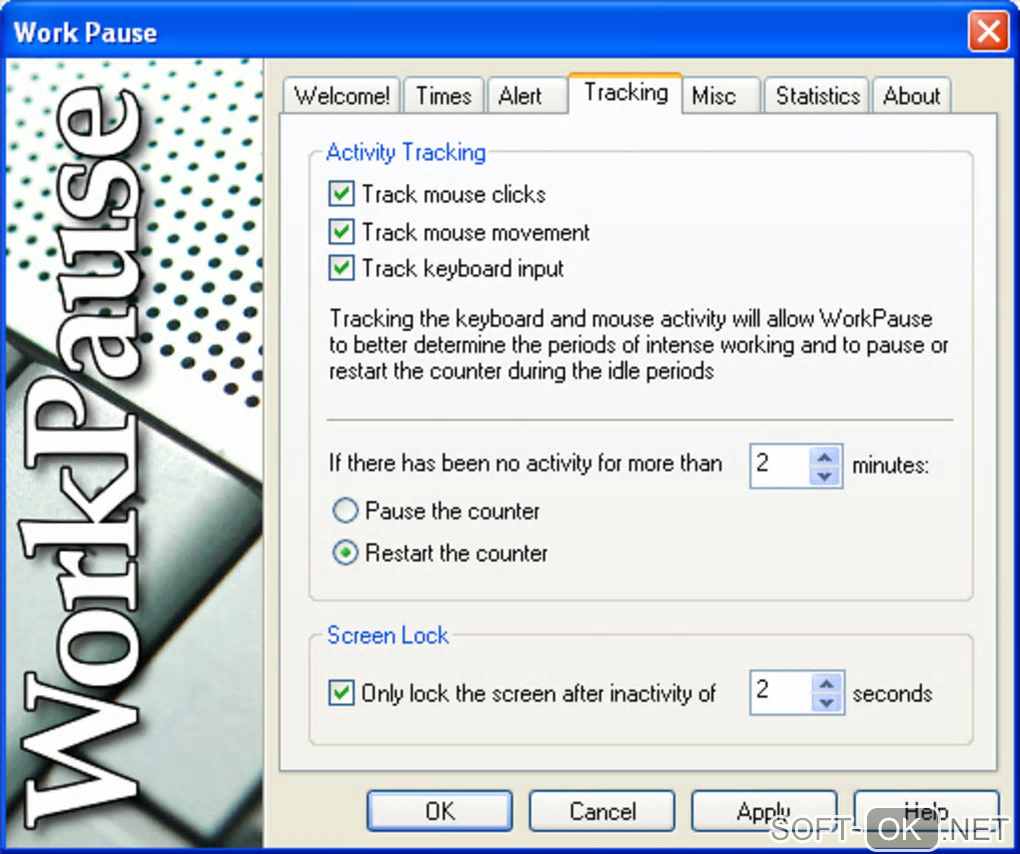View the Statistics tab
Screen dimensions: 1020x854
[x=817, y=96]
